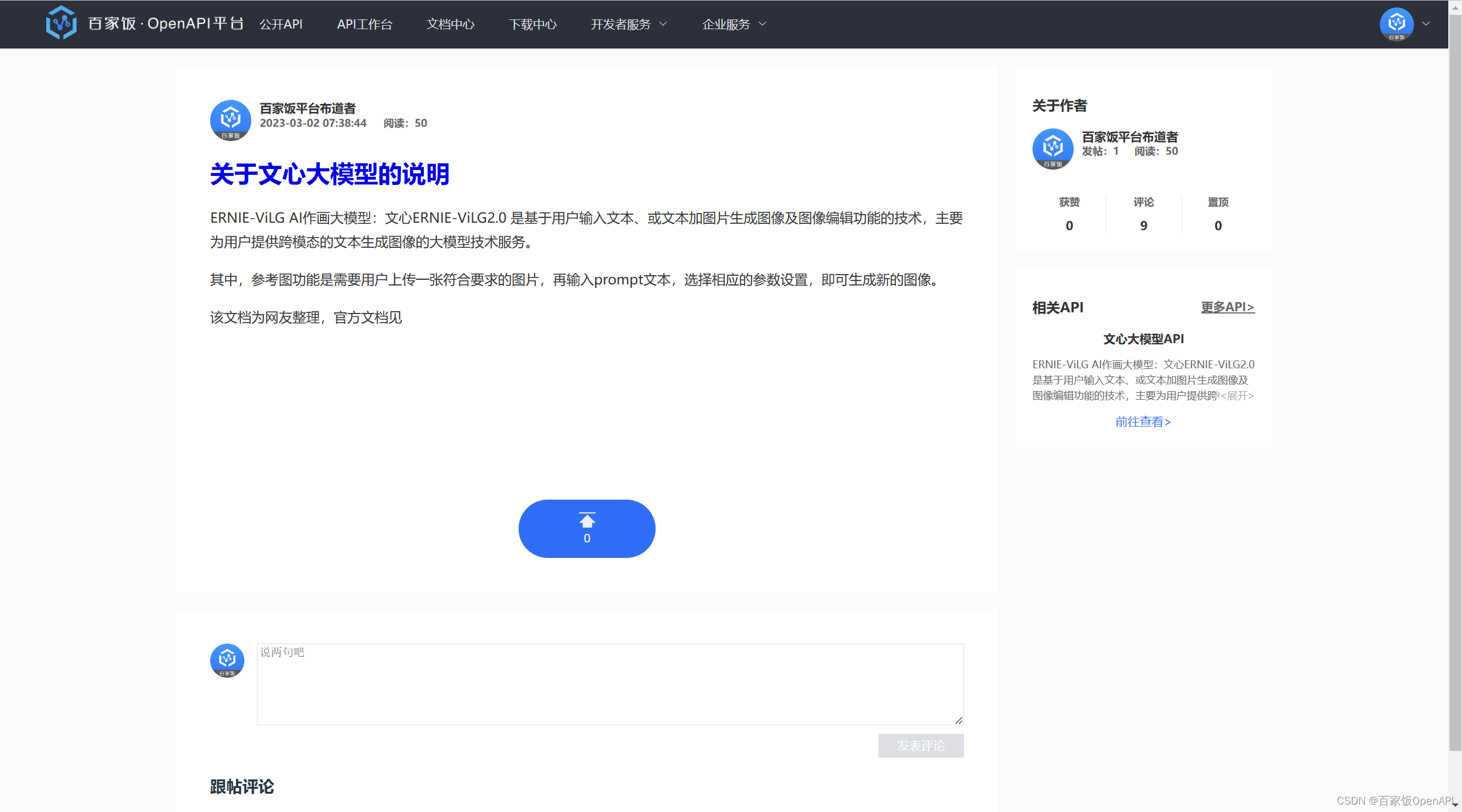Focus the 说两句吧 comment text box

pos(610,684)
